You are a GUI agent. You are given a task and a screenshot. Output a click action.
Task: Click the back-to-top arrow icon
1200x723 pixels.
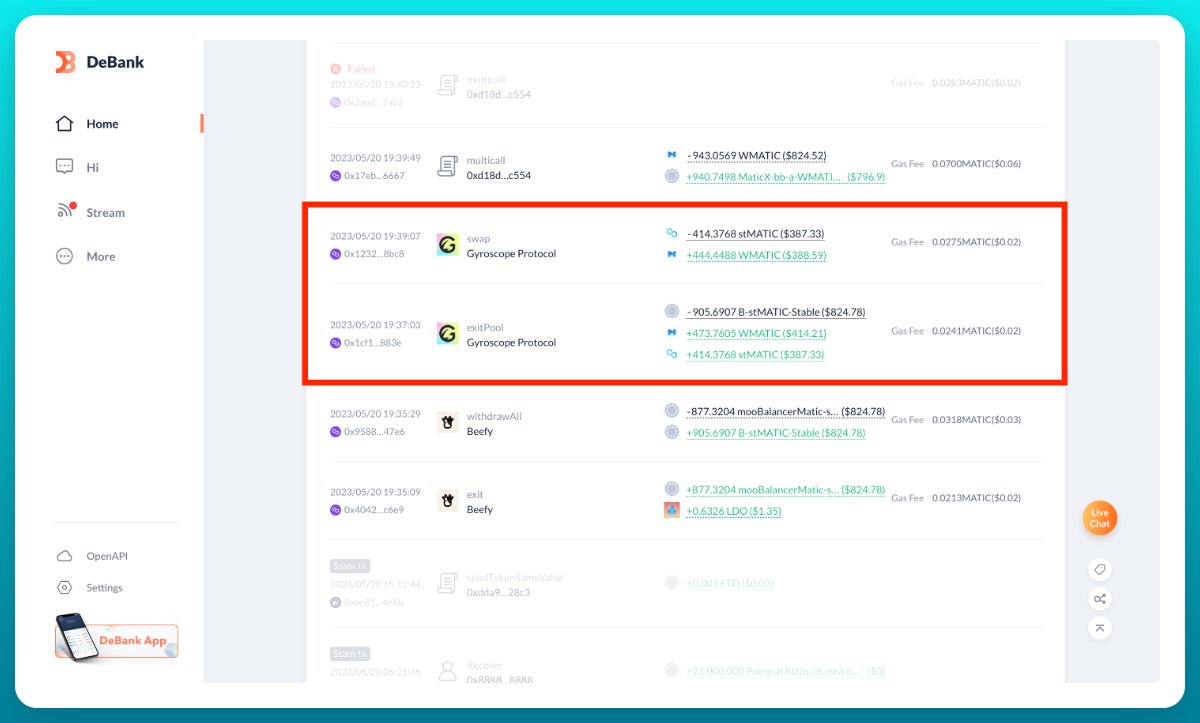coord(1099,628)
